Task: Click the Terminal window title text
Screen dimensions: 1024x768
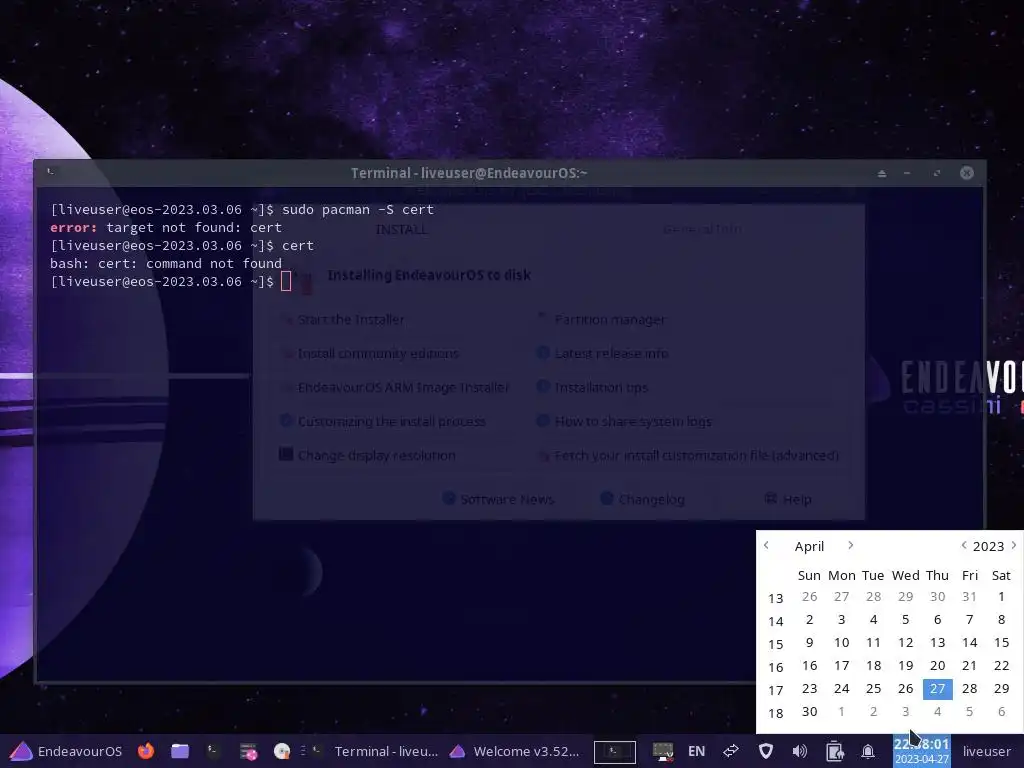Action: (x=469, y=173)
